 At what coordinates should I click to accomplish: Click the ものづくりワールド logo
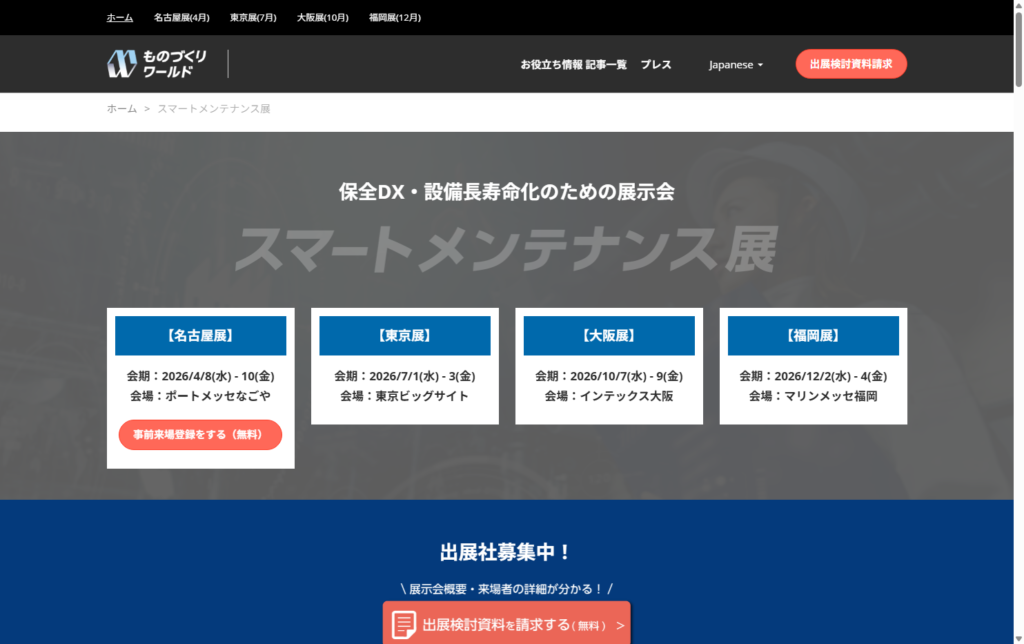157,64
